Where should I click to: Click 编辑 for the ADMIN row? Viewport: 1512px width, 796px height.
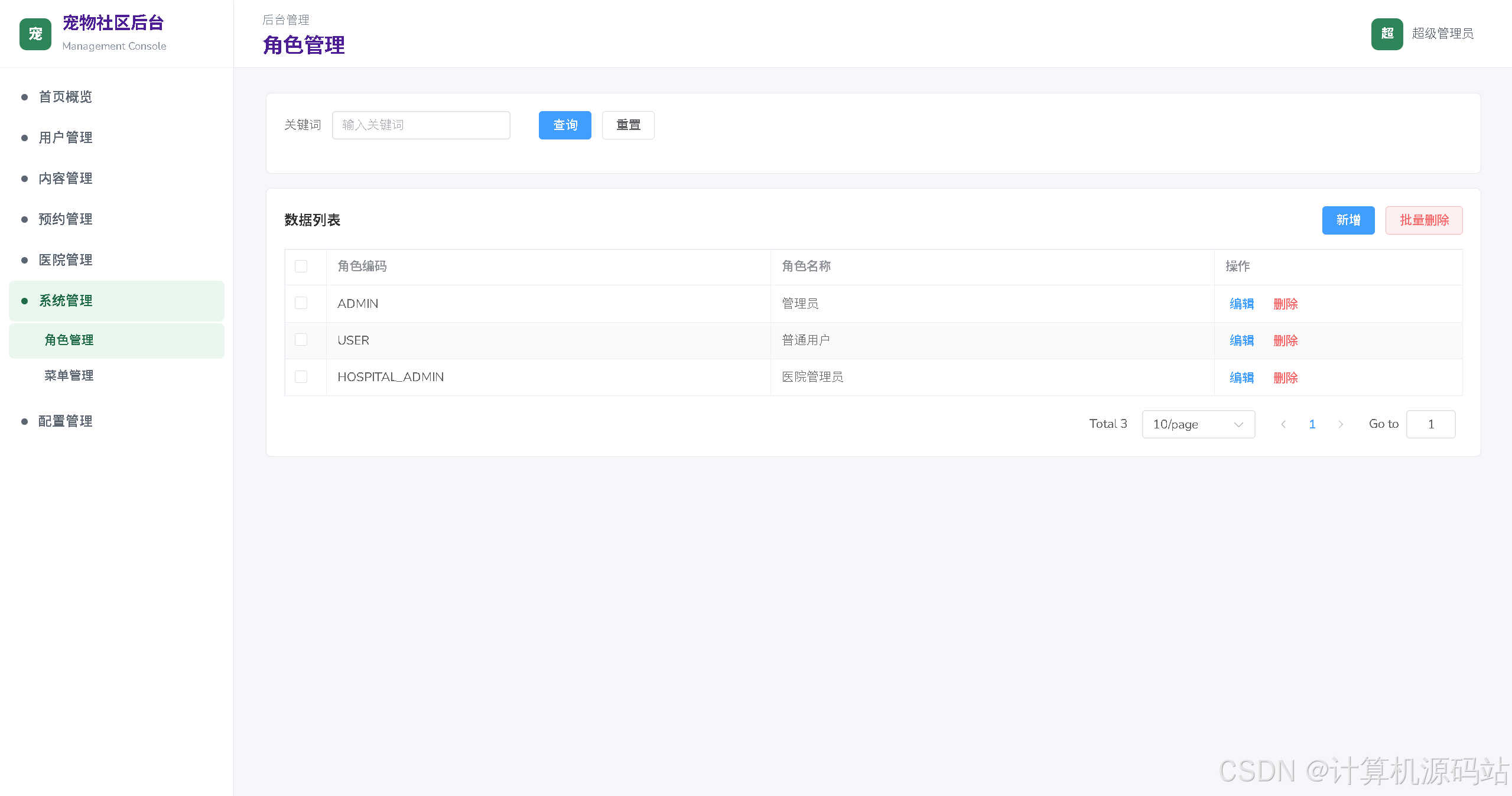(x=1241, y=304)
